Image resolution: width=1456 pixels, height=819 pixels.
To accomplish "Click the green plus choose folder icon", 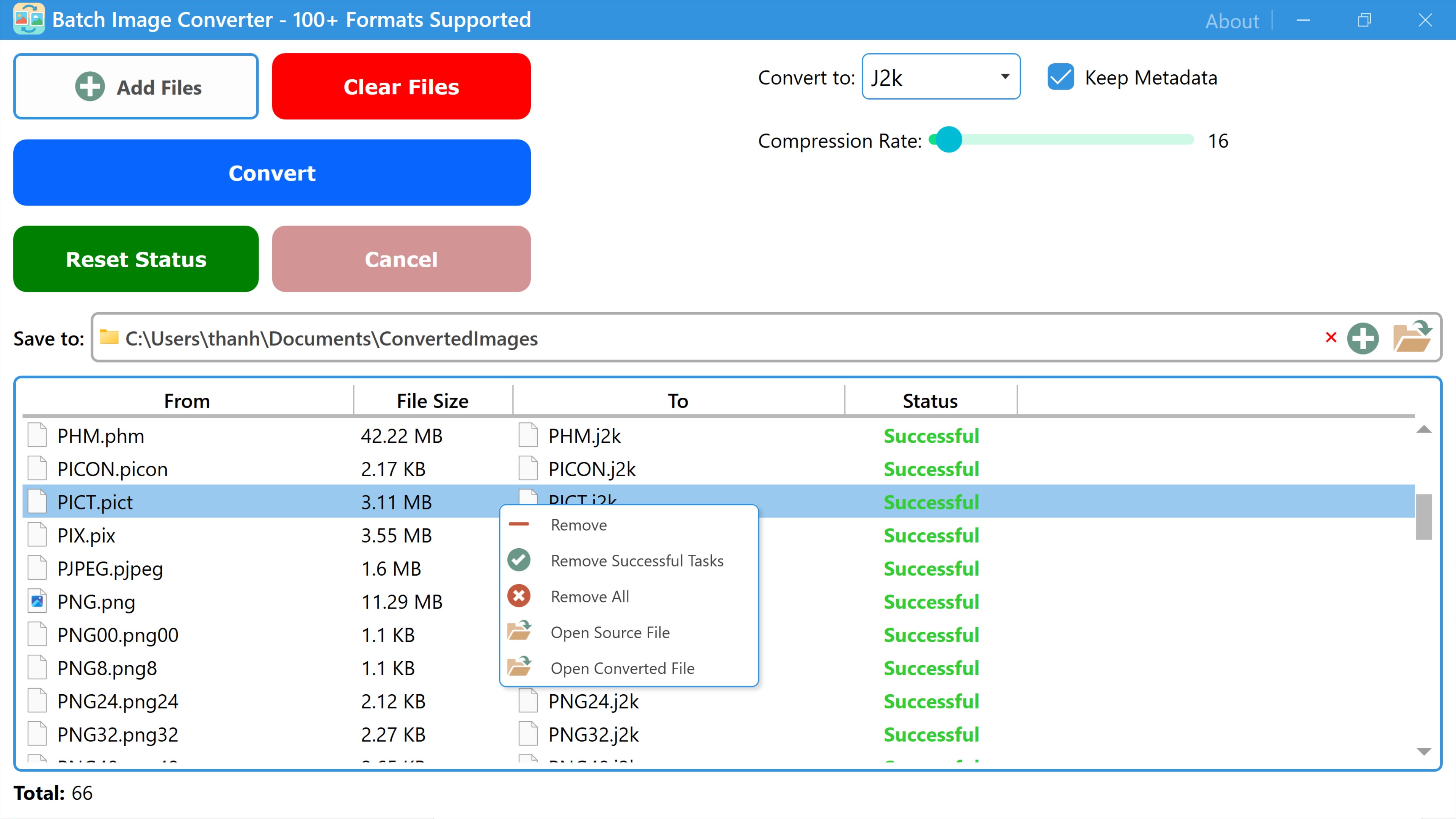I will coord(1363,339).
